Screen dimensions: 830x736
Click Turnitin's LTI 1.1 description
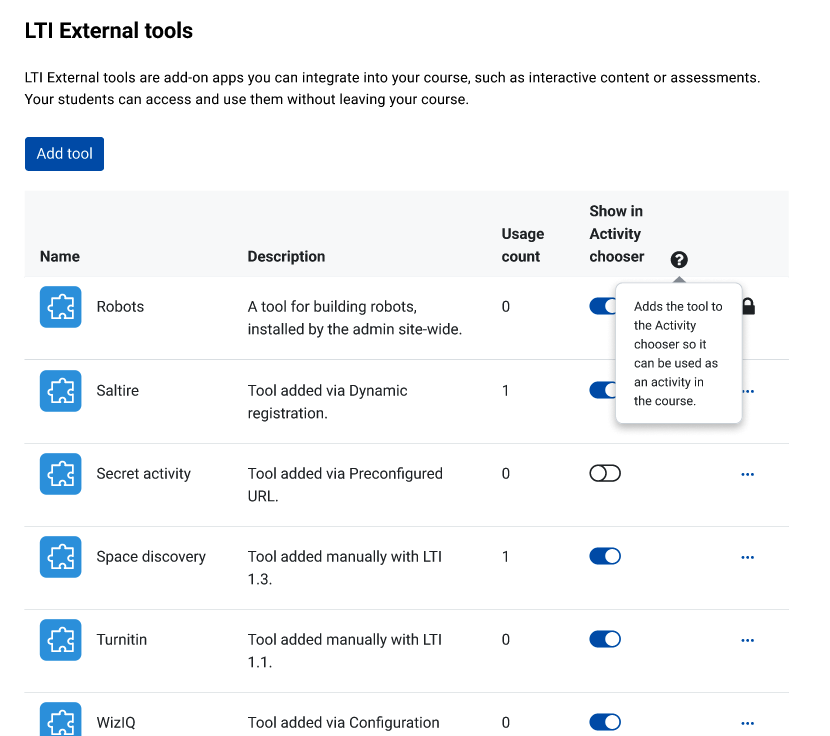(345, 651)
